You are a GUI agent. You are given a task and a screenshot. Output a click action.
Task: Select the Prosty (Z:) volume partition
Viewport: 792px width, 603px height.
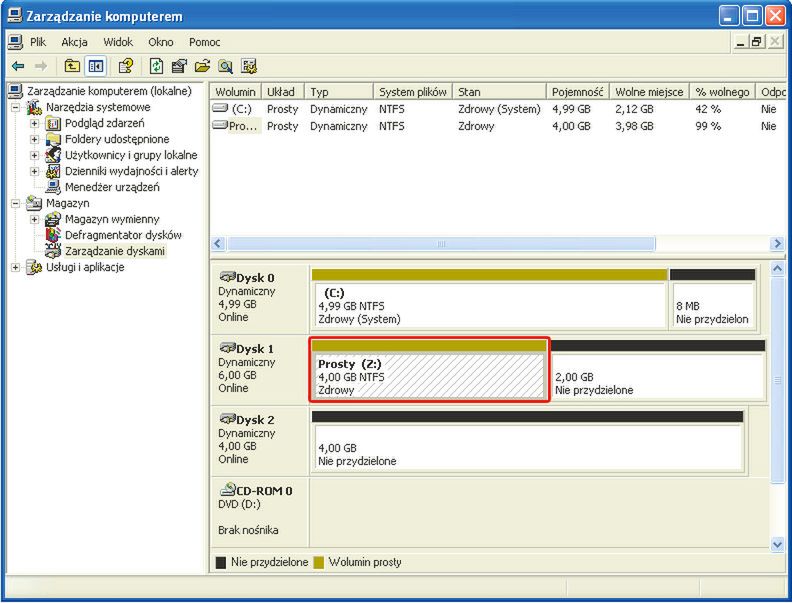click(x=430, y=376)
